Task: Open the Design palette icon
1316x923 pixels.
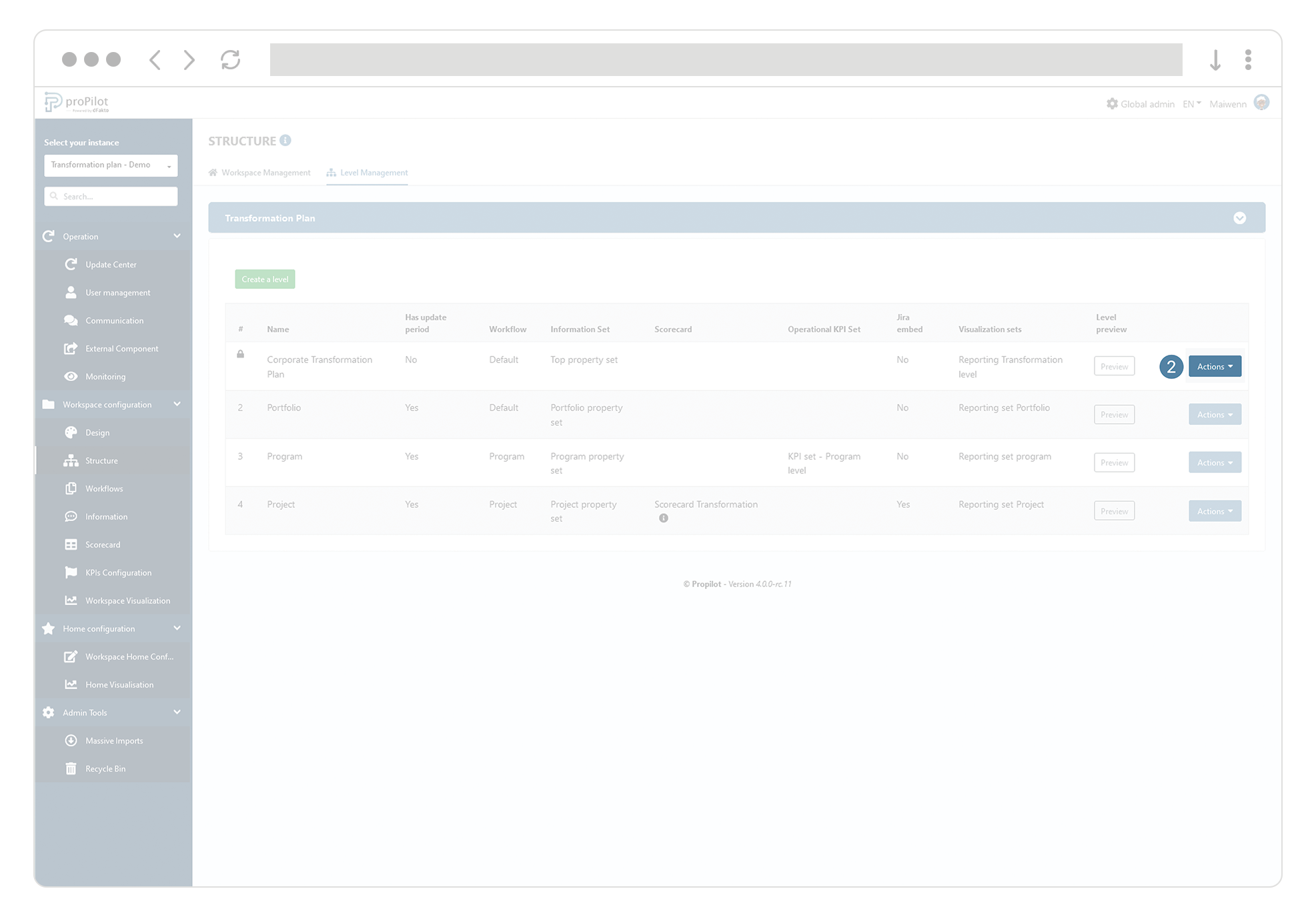Action: tap(71, 432)
